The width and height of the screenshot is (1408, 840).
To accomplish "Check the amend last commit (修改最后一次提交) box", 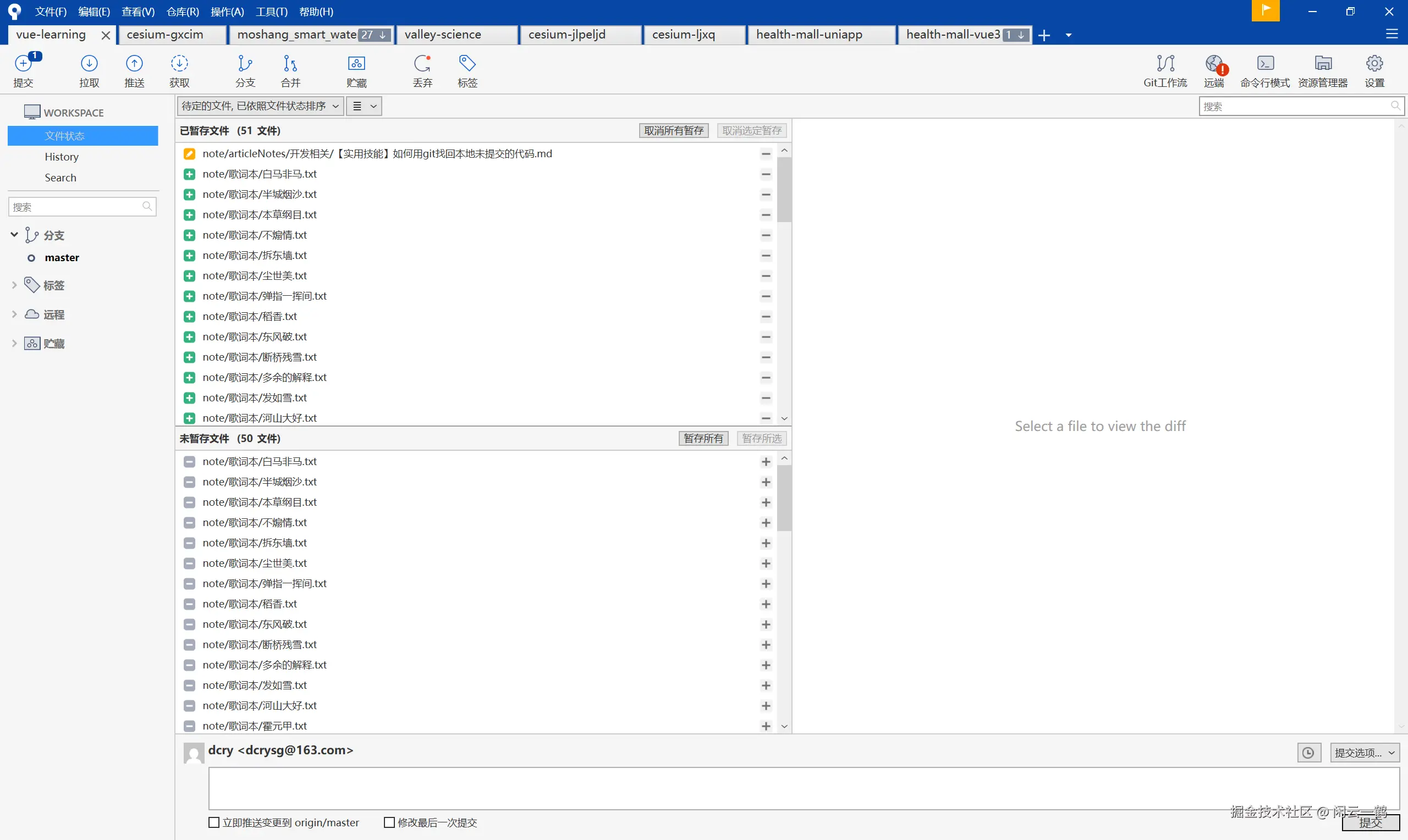I will tap(389, 822).
